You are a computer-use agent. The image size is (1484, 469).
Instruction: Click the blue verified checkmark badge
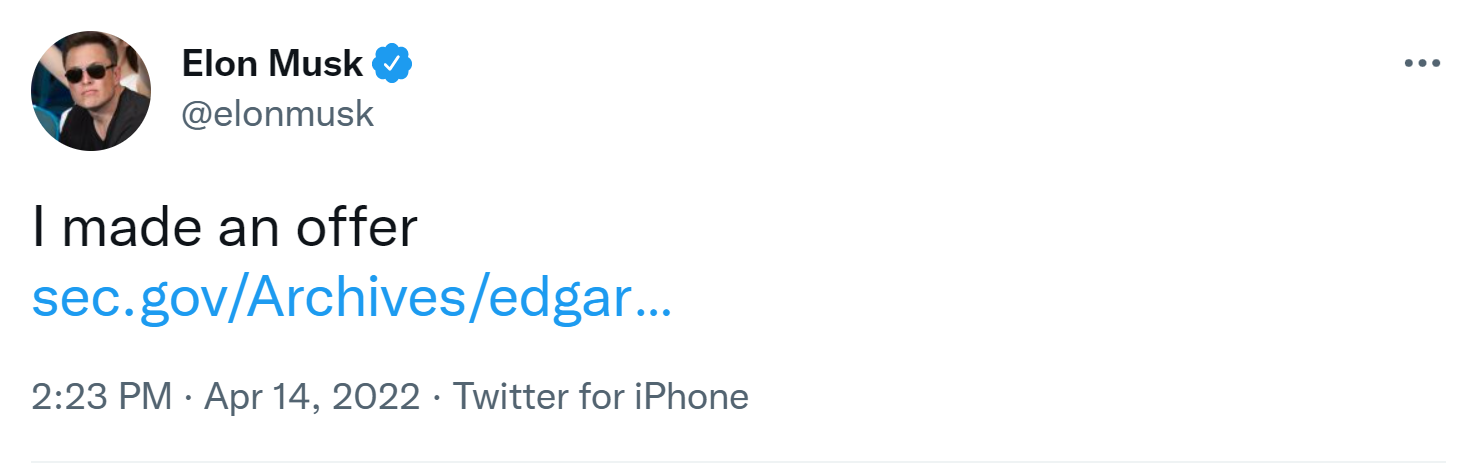tap(392, 64)
